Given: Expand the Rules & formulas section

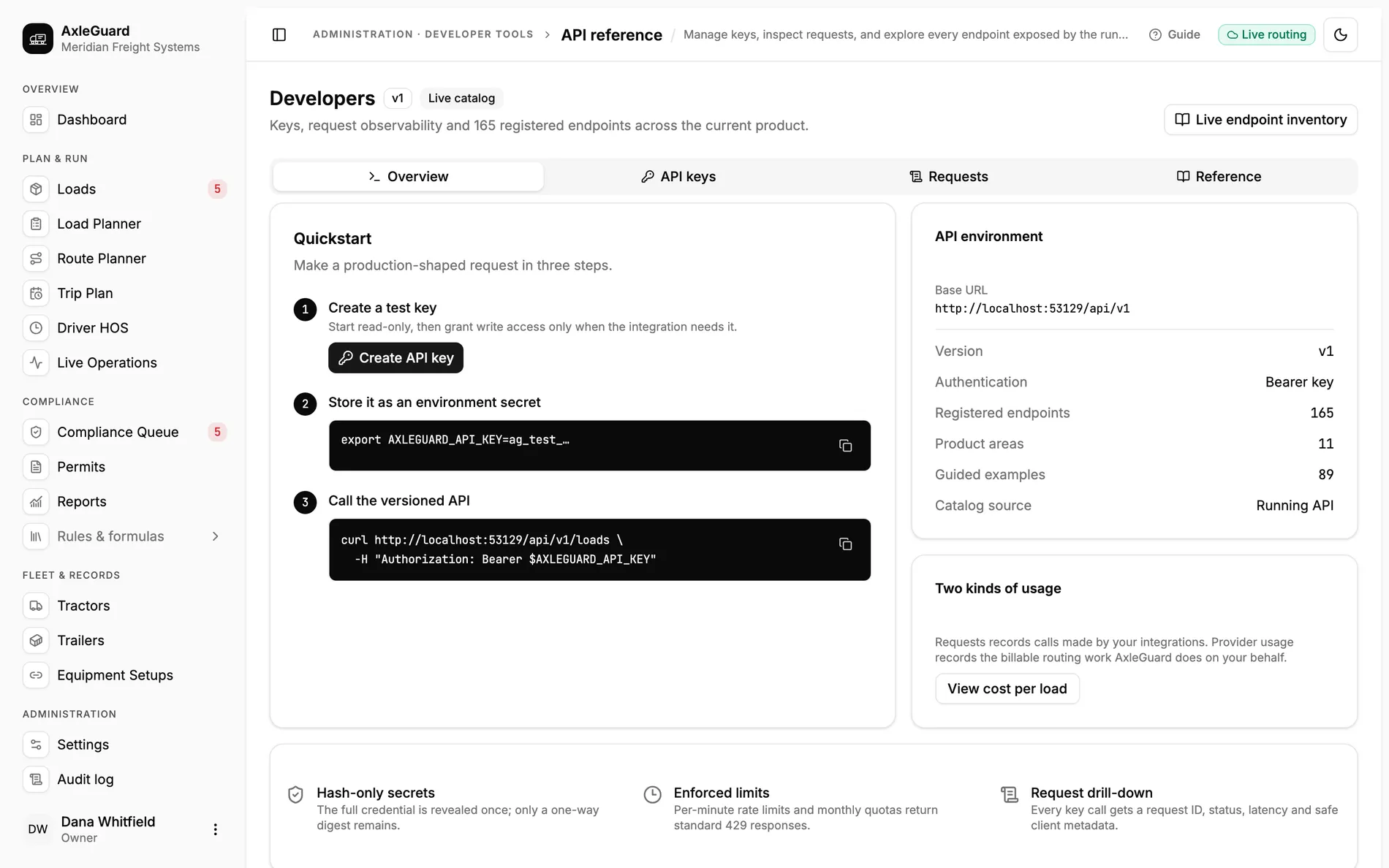Looking at the screenshot, I should [215, 536].
